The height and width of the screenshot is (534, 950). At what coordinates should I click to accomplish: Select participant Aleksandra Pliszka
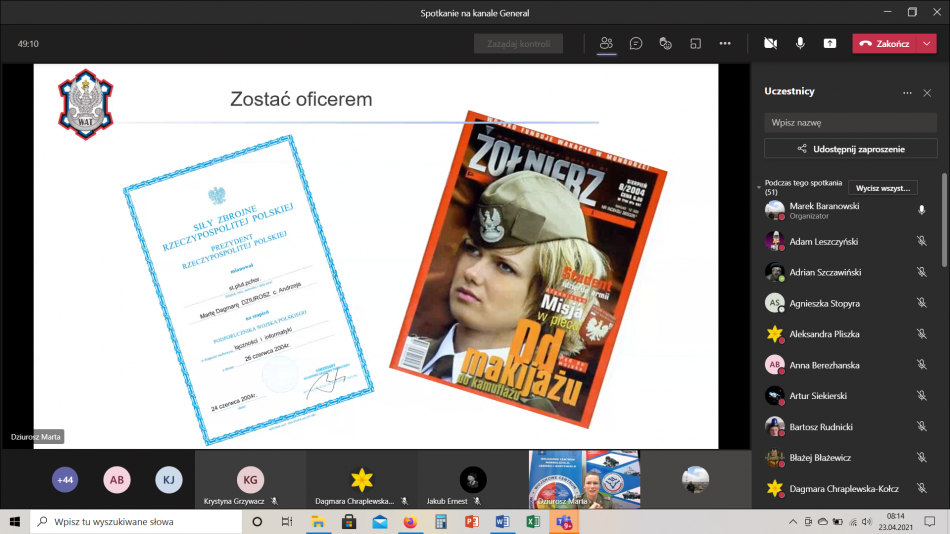point(845,334)
